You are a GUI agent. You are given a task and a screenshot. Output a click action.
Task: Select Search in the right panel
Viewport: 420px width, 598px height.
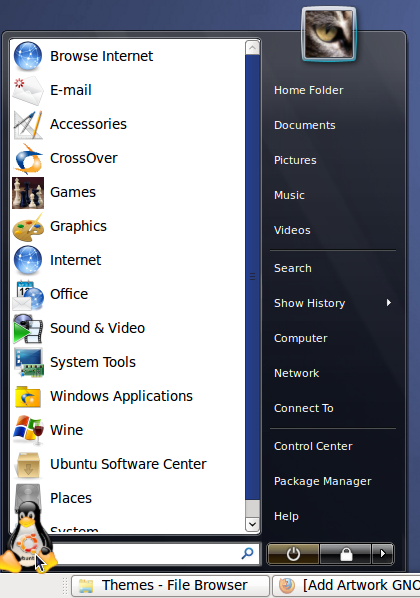293,268
